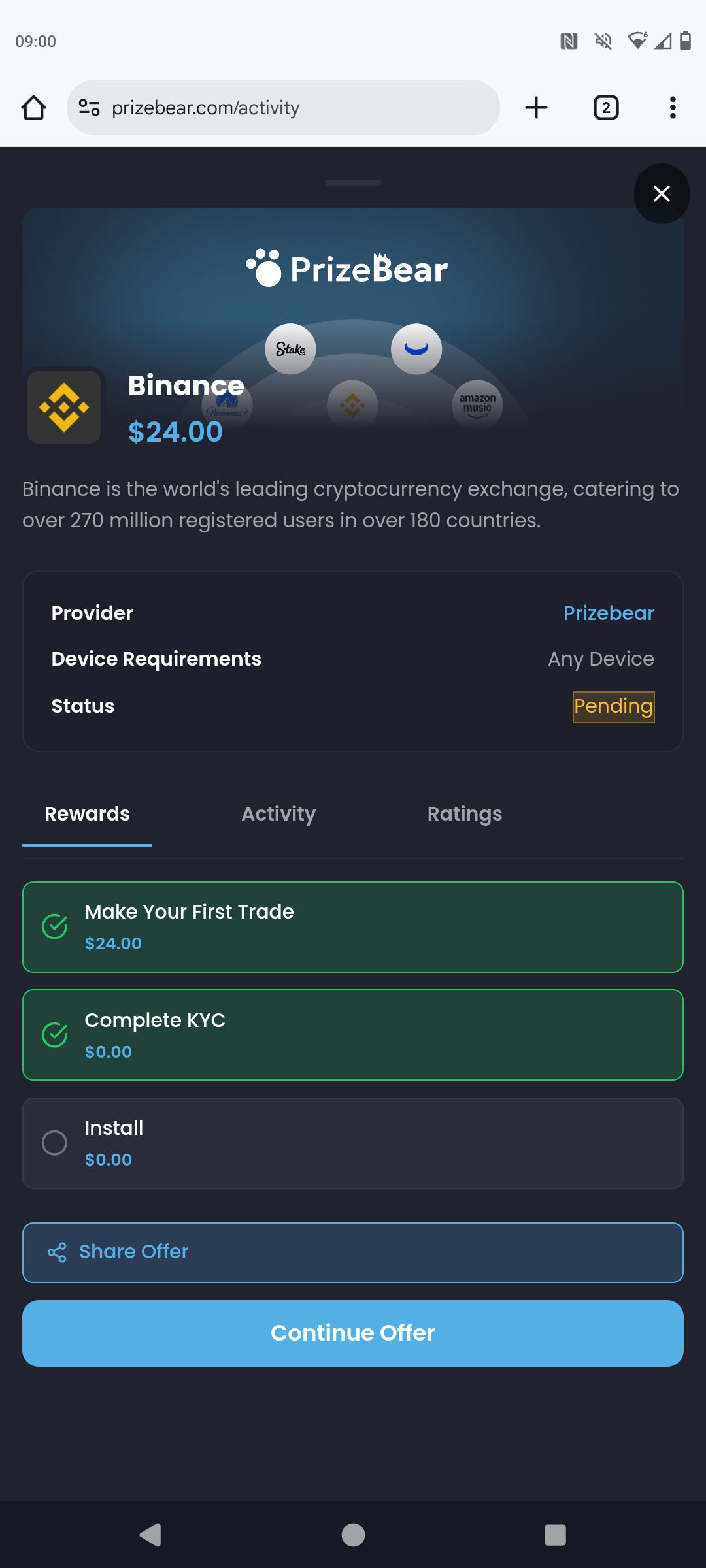Switch to the Rewards tab

(87, 814)
